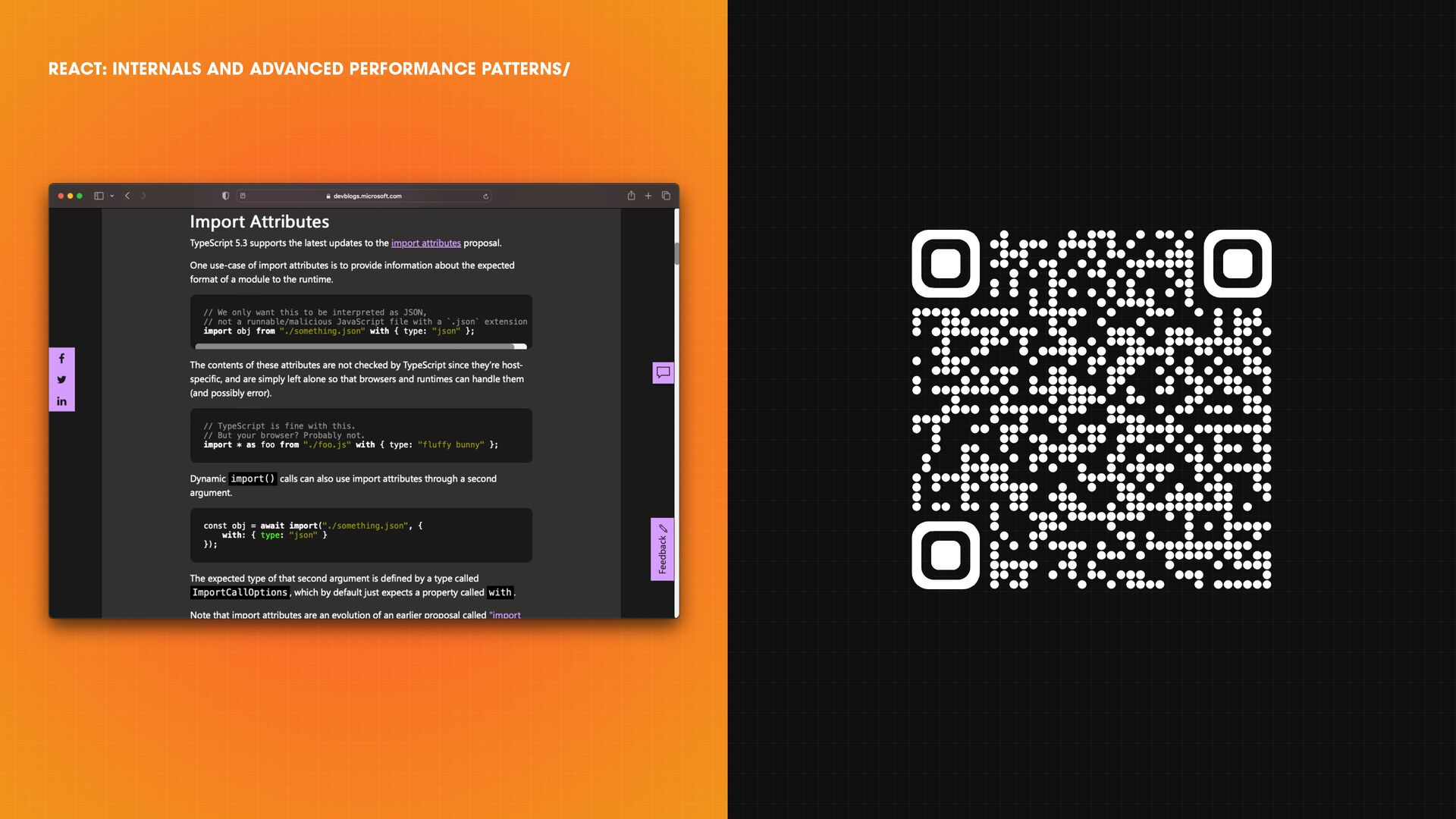Go back to the previous page

tap(127, 196)
